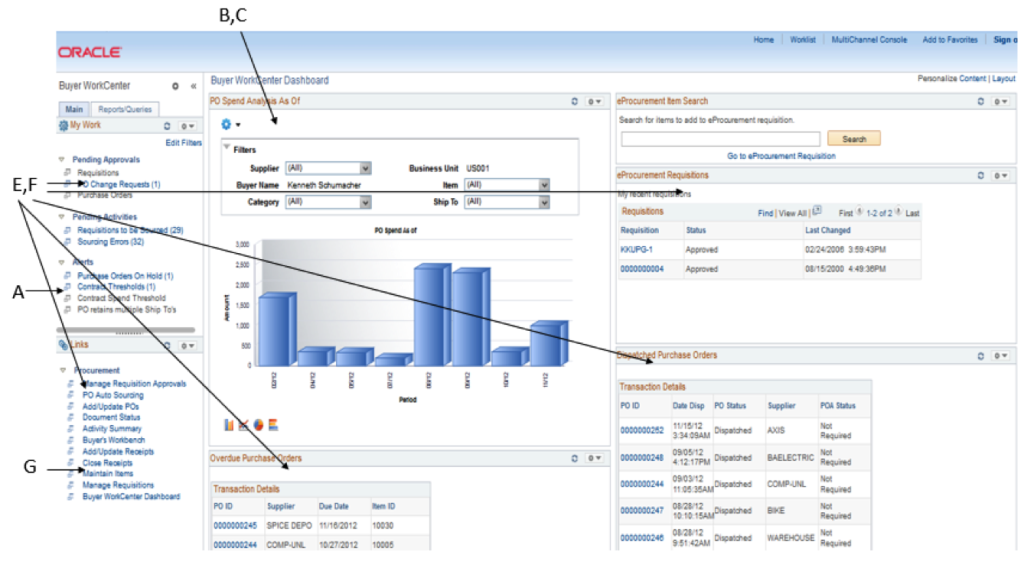The width and height of the screenshot is (1024, 571).
Task: Collapse the Filters section
Action: pos(226,150)
